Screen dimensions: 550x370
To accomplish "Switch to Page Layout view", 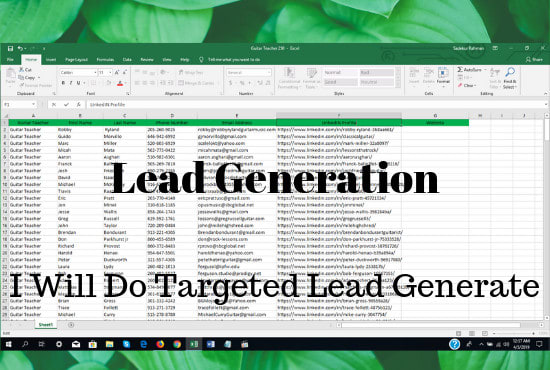I will pyautogui.click(x=472, y=333).
